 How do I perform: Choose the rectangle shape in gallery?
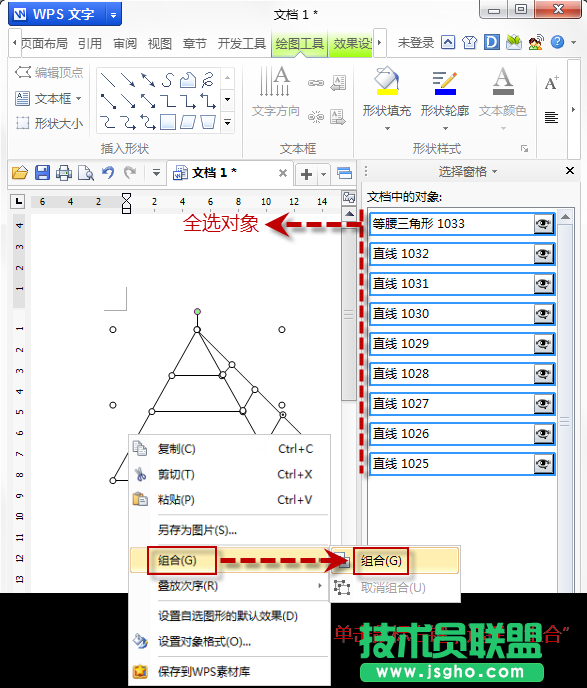[168, 122]
